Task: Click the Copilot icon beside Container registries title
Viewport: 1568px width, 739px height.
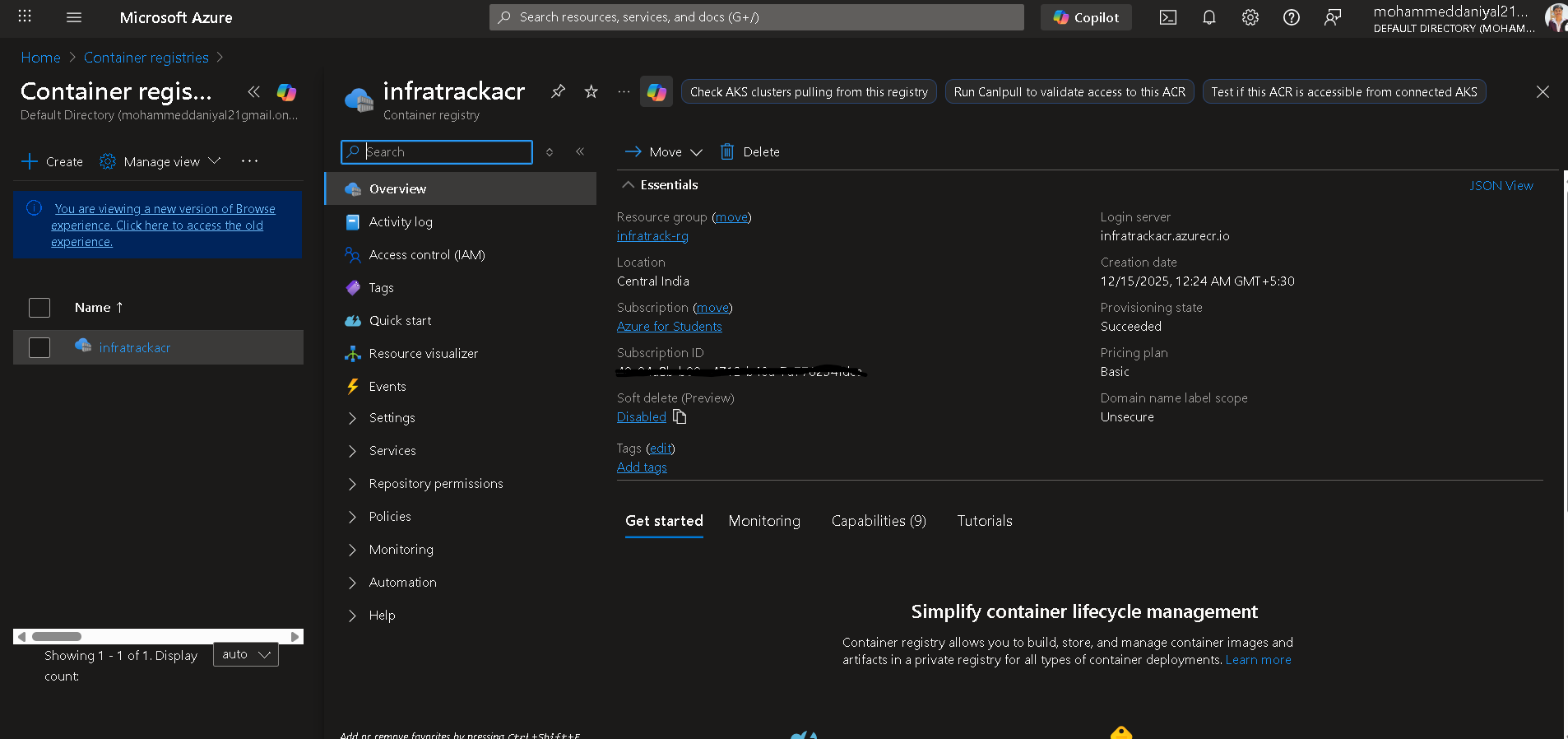Action: 286,92
